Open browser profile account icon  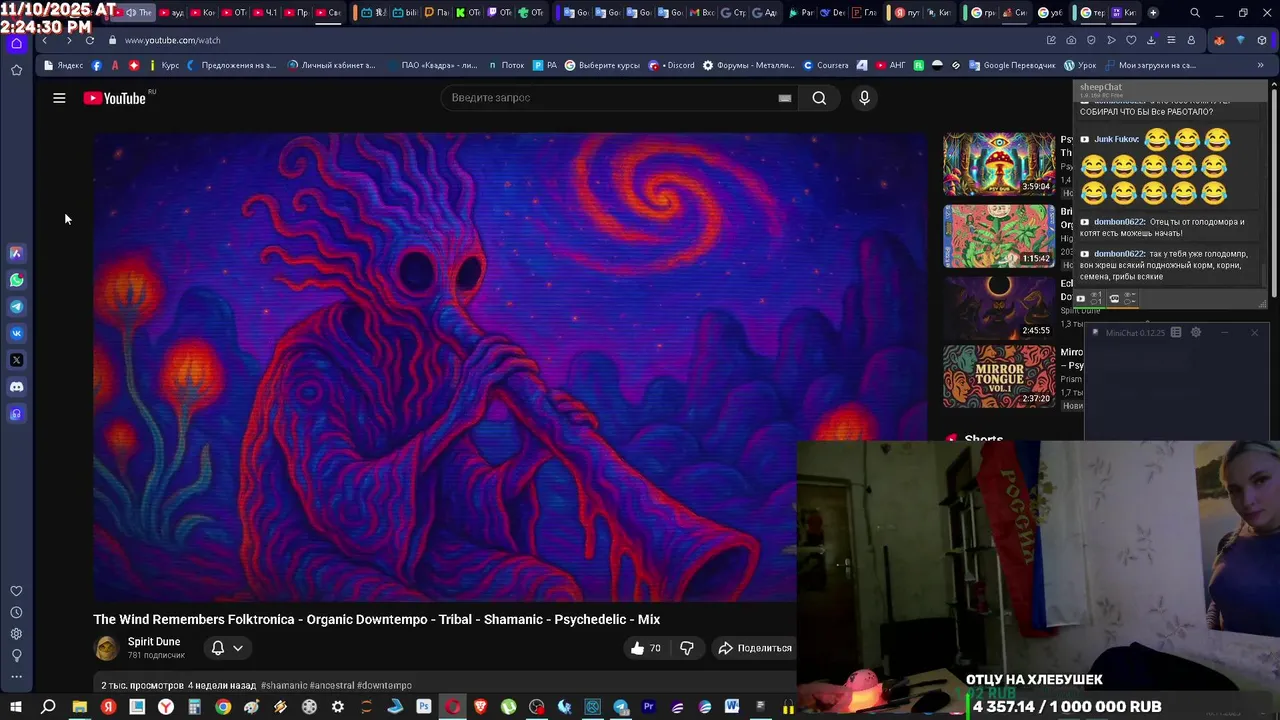[x=1191, y=40]
